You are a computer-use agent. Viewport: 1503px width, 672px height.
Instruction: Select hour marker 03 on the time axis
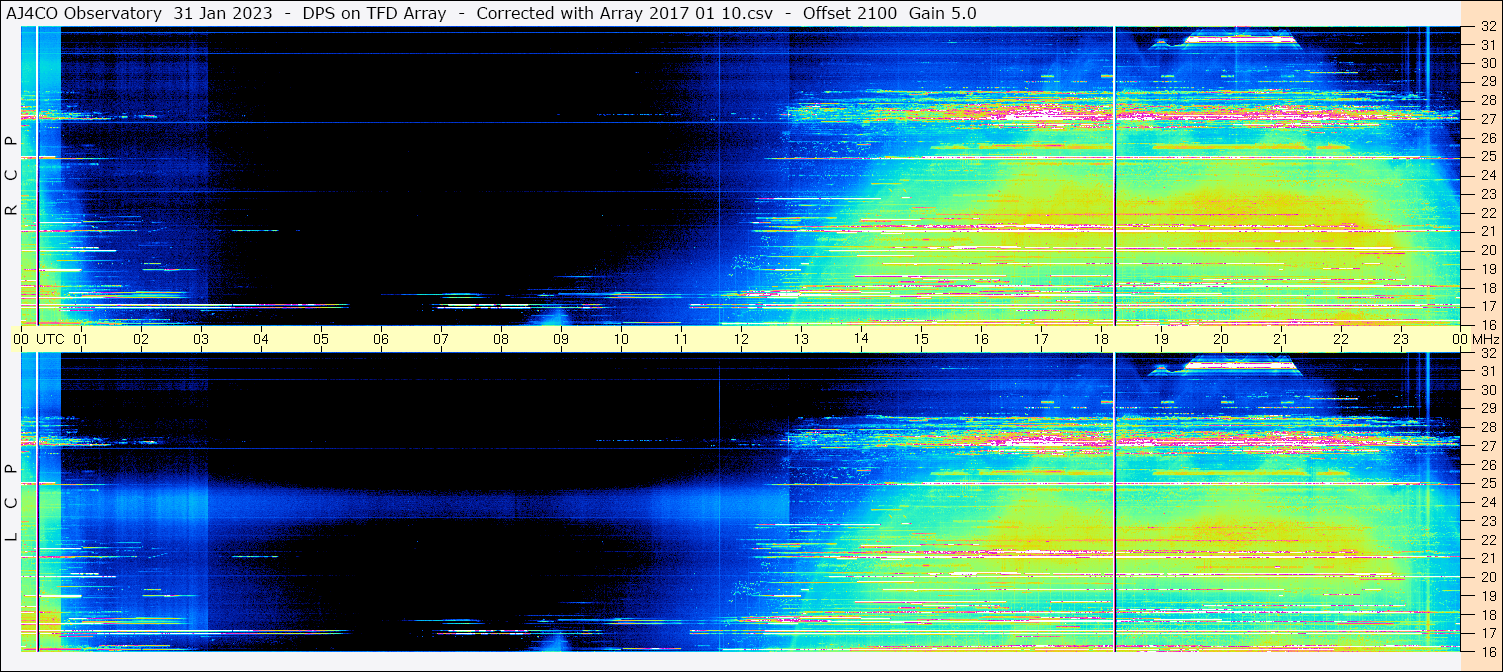pos(201,339)
